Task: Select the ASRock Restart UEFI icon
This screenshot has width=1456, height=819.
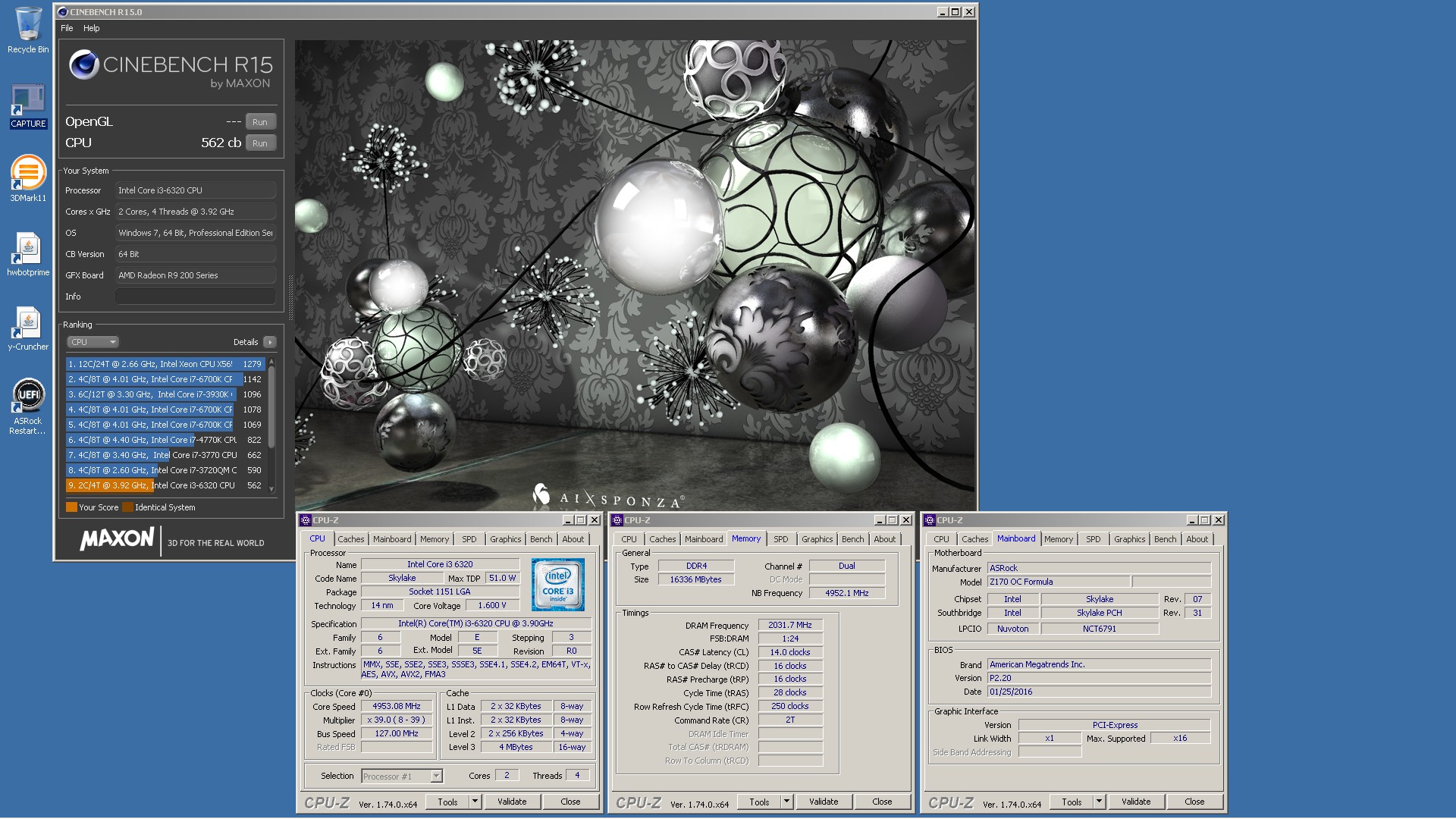Action: pos(28,406)
